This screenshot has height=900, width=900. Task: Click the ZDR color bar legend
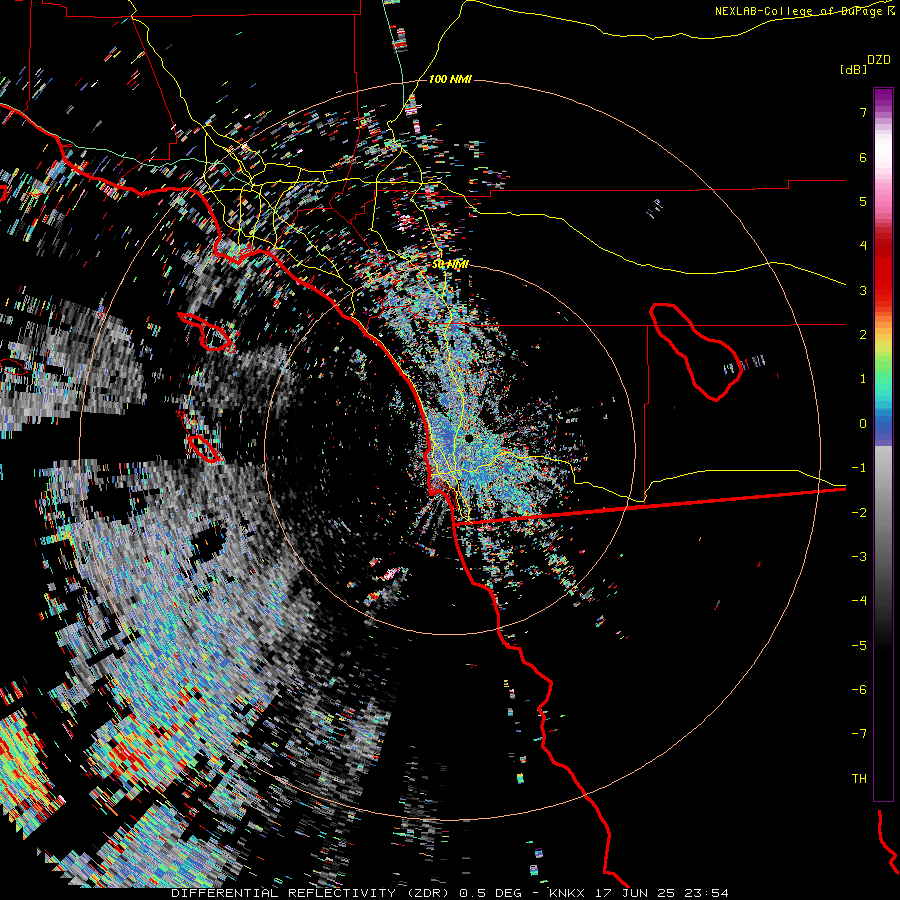[883, 444]
